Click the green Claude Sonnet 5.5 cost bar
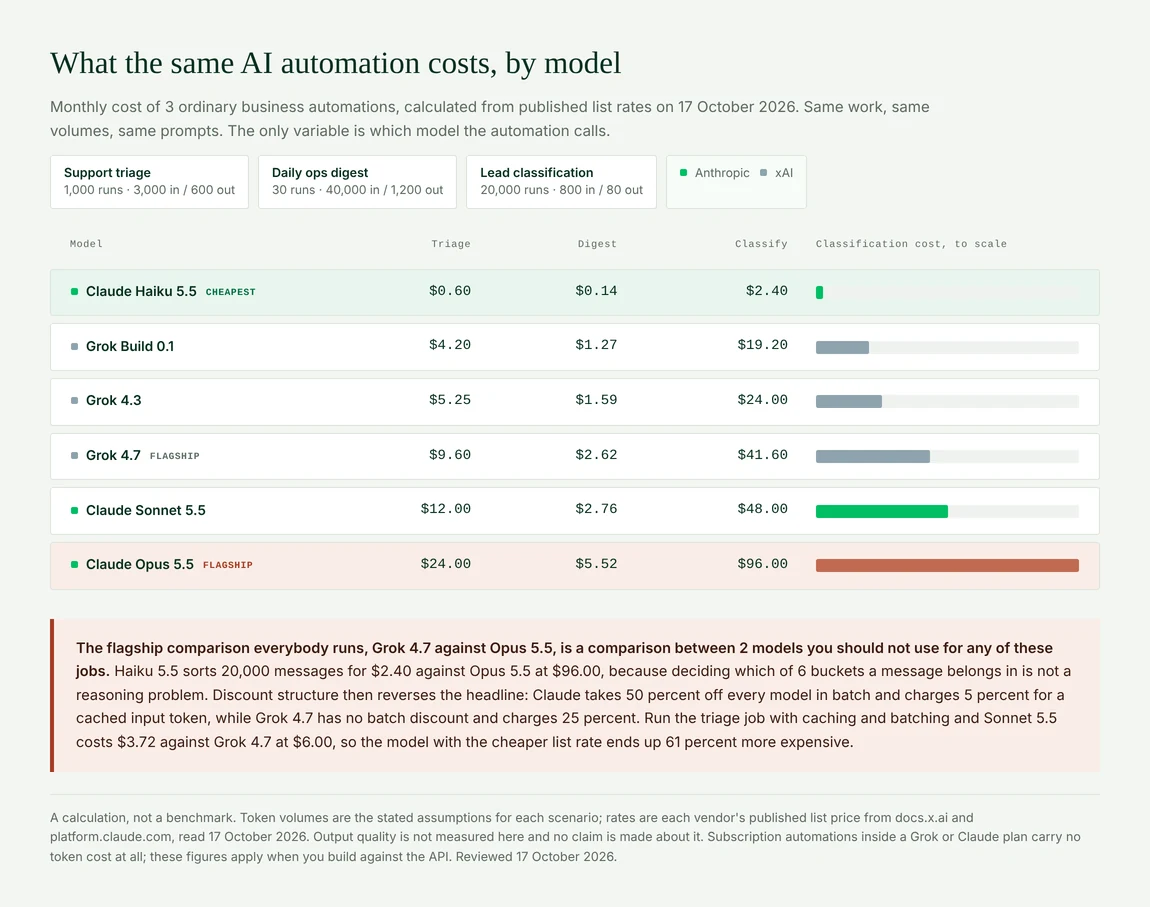1150x907 pixels. (882, 512)
